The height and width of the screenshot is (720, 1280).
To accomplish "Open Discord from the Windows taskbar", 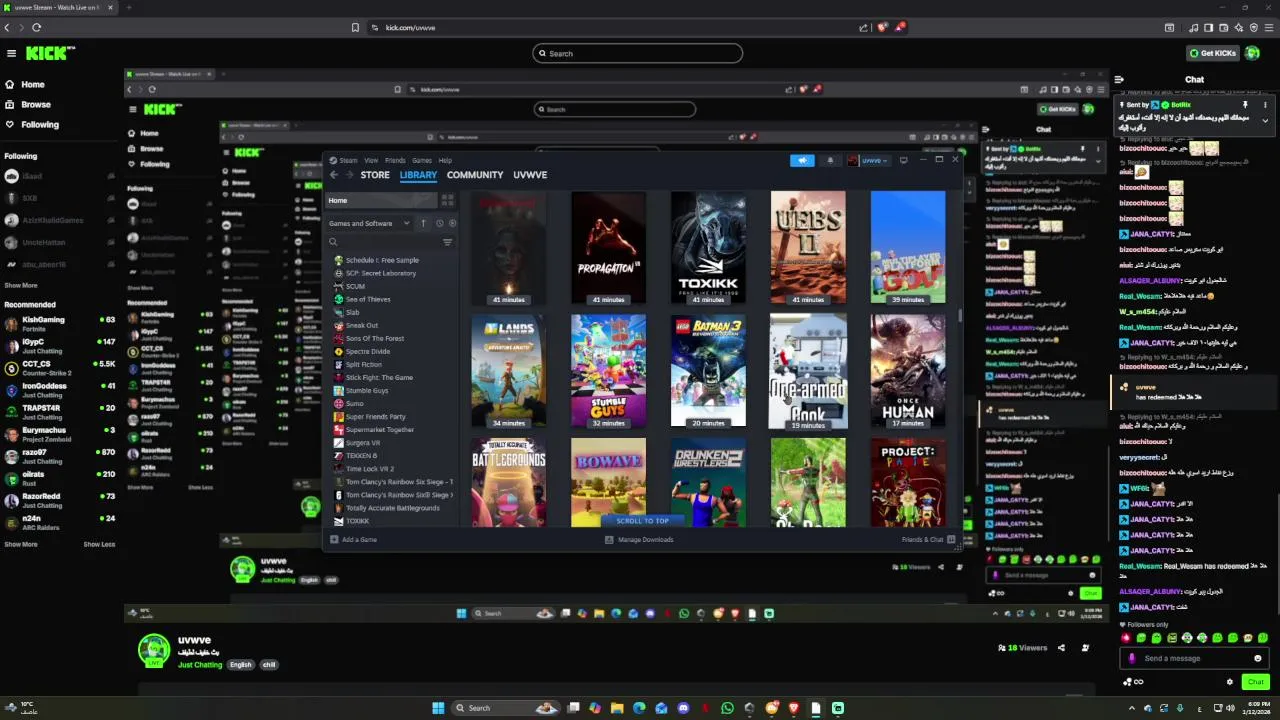I will coord(683,708).
